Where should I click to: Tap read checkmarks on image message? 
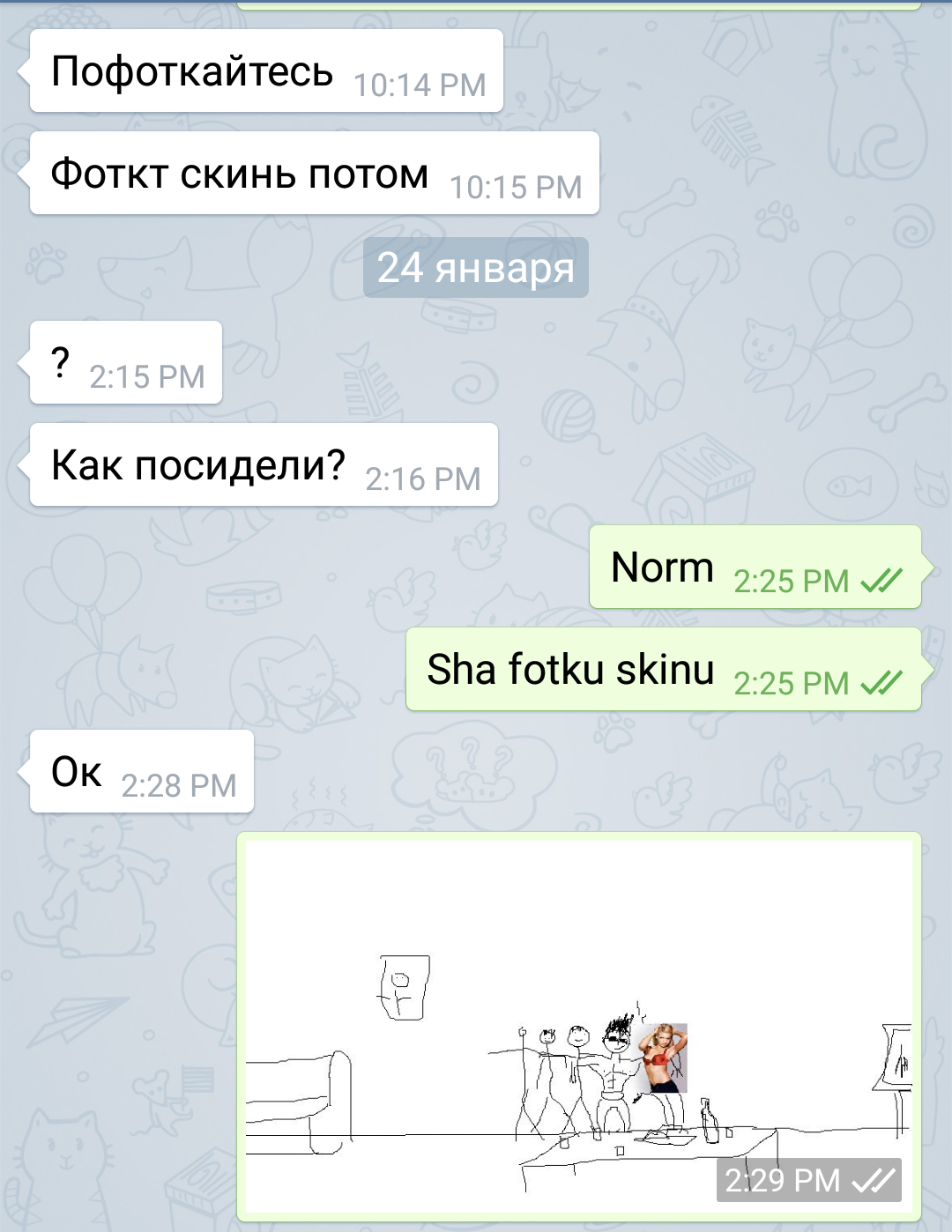click(x=874, y=1180)
